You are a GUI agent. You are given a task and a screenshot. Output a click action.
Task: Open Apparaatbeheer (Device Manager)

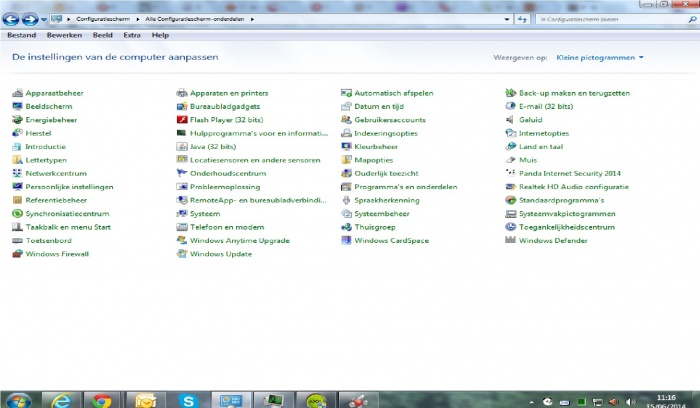54,93
